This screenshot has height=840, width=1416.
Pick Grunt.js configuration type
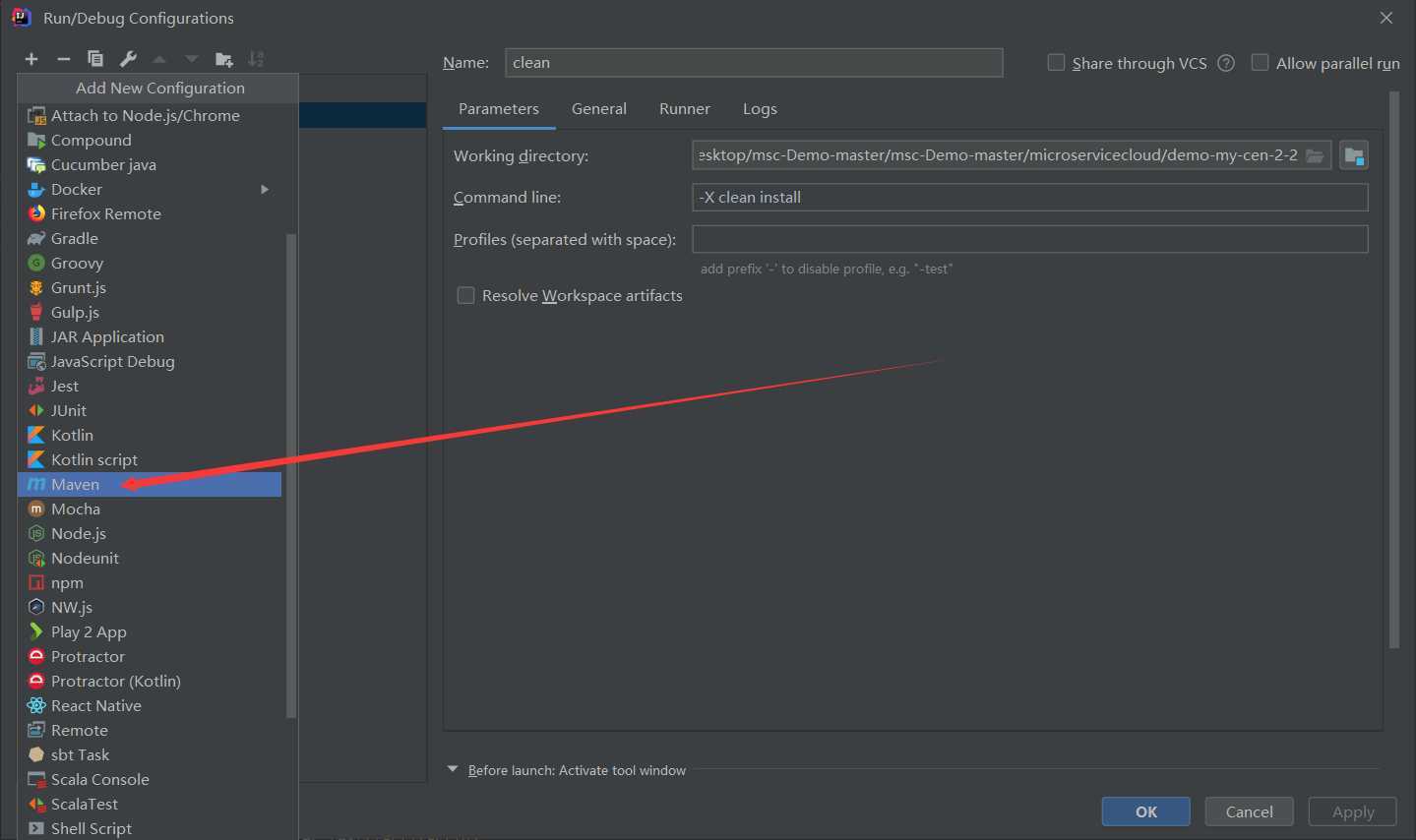[150, 287]
